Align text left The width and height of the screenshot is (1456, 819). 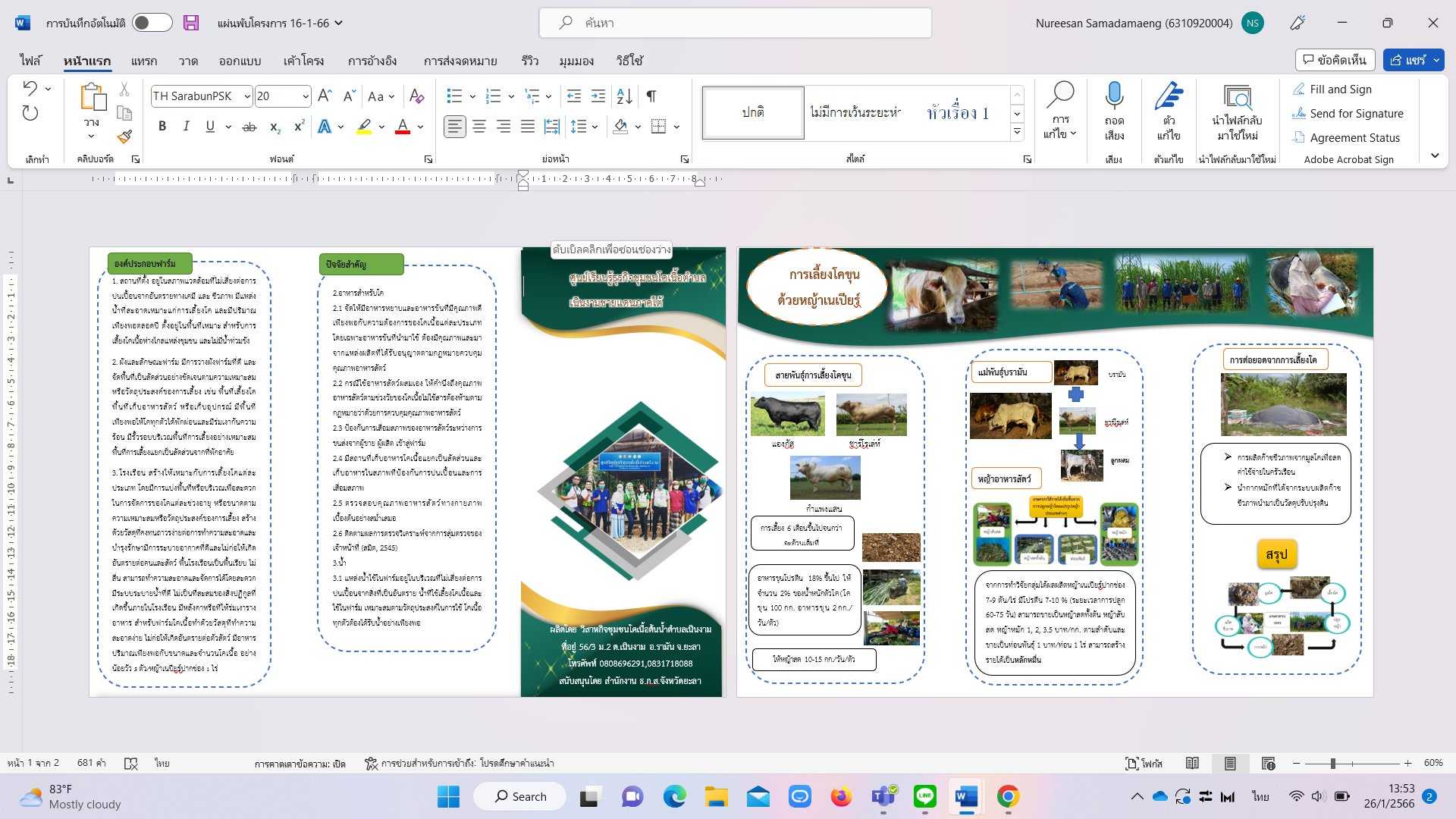point(454,127)
